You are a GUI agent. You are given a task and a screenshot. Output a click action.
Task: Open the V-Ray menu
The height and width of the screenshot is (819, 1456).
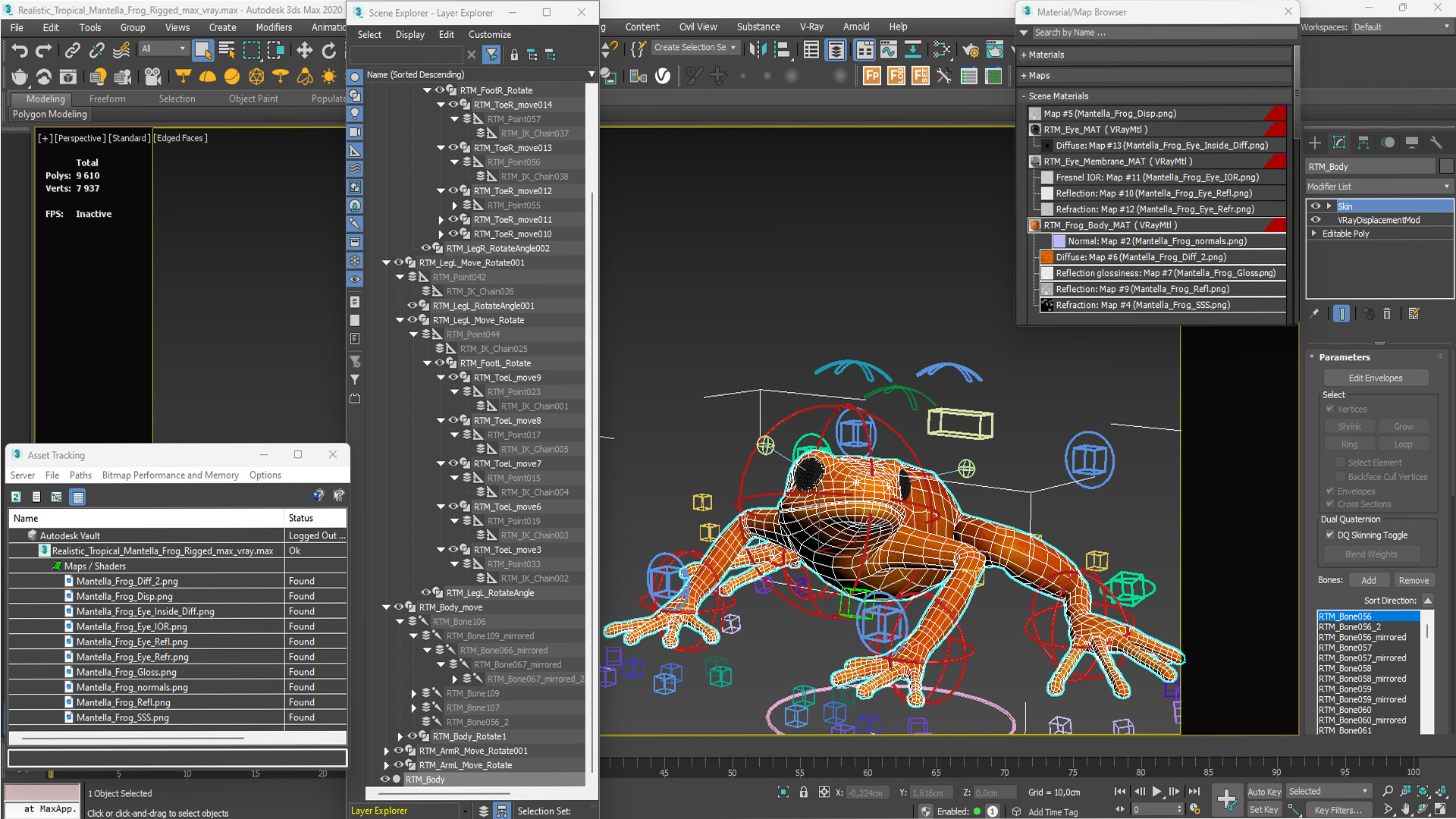point(811,27)
